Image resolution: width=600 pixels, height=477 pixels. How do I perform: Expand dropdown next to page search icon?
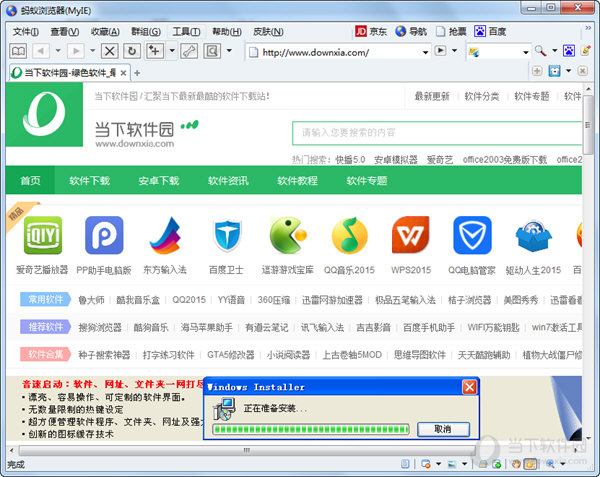[x=229, y=50]
